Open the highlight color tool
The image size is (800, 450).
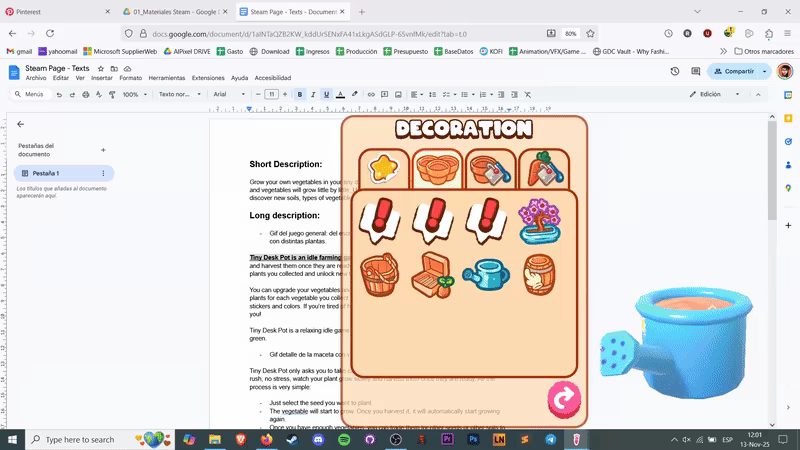point(355,94)
